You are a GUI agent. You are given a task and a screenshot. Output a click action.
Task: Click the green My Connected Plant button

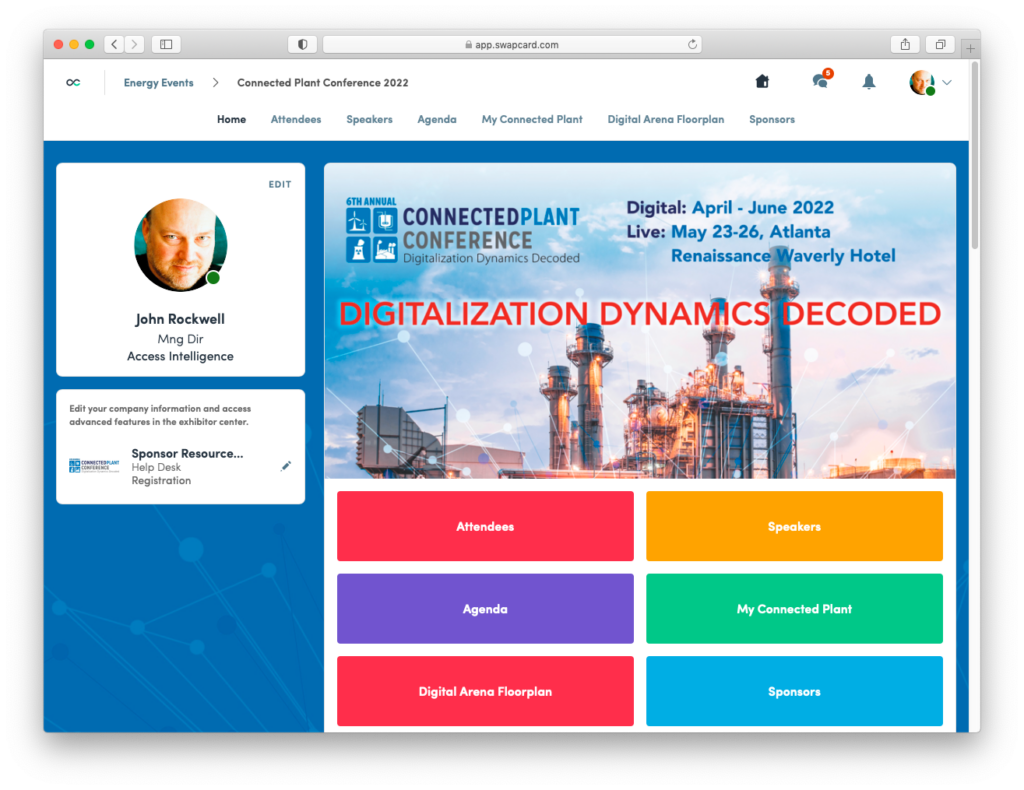coord(794,608)
